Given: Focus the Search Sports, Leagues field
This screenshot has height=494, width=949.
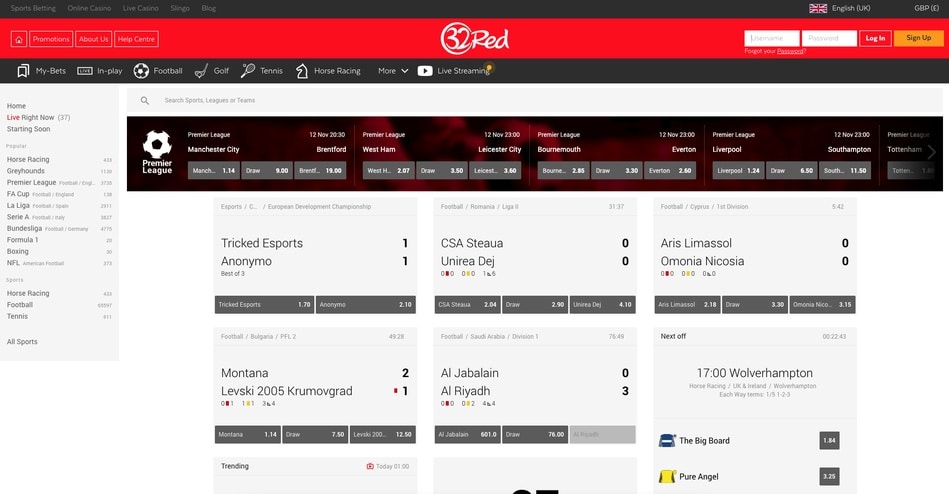Looking at the screenshot, I should click(534, 100).
